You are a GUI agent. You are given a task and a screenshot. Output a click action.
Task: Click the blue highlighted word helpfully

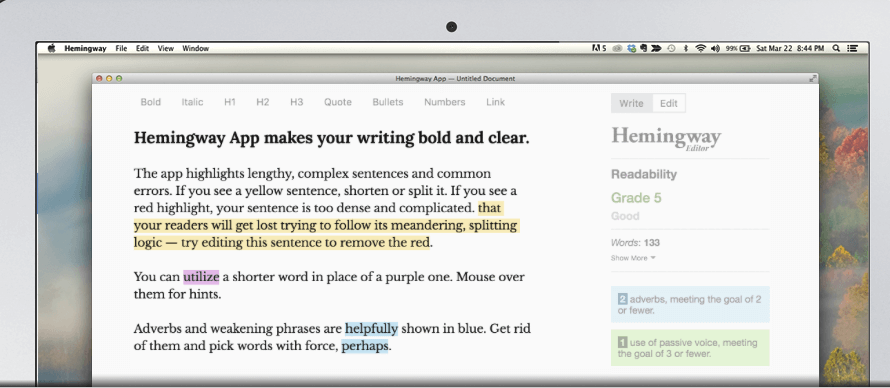(x=371, y=329)
